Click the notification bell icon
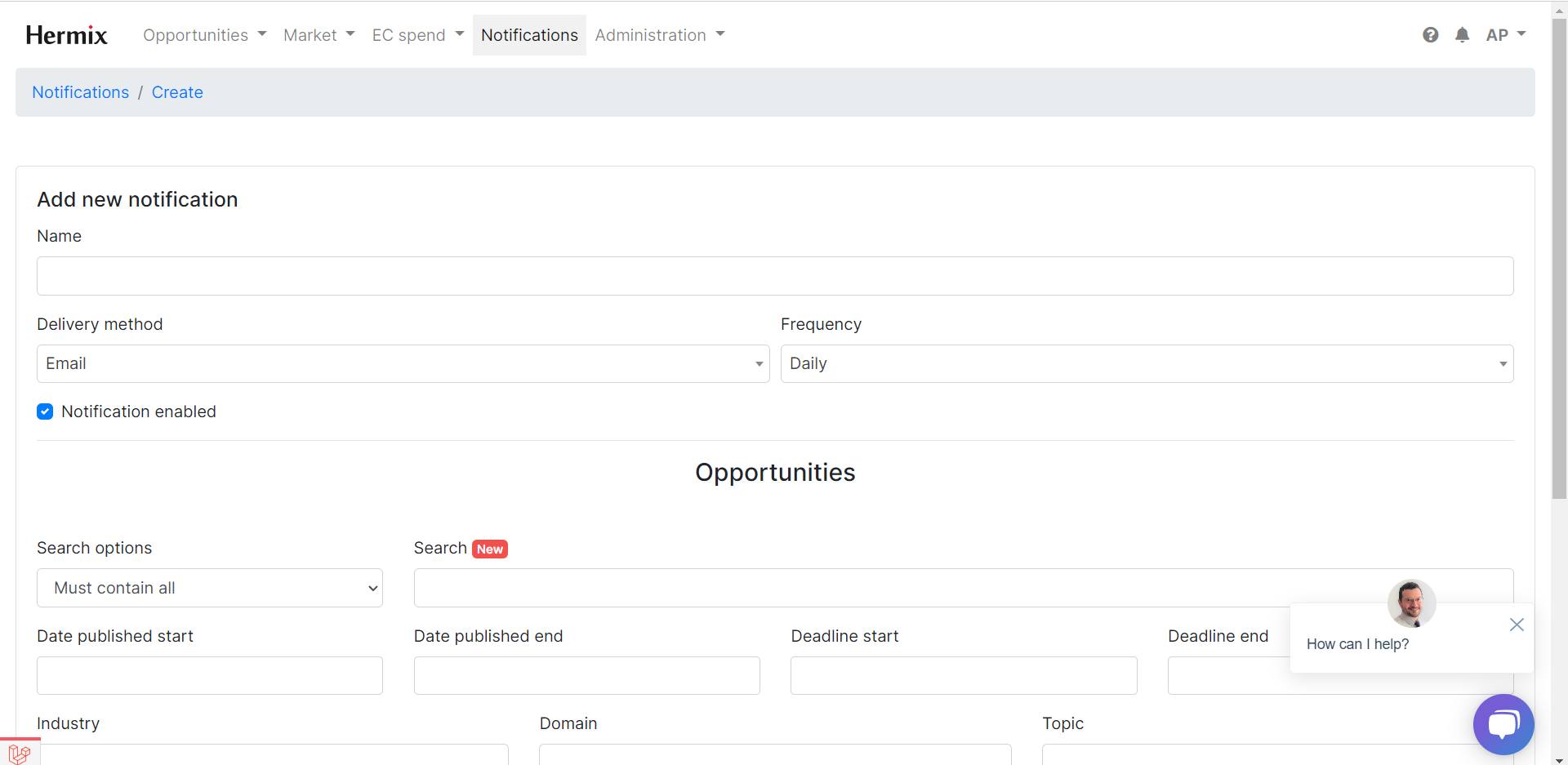The image size is (1568, 765). pos(1463,34)
